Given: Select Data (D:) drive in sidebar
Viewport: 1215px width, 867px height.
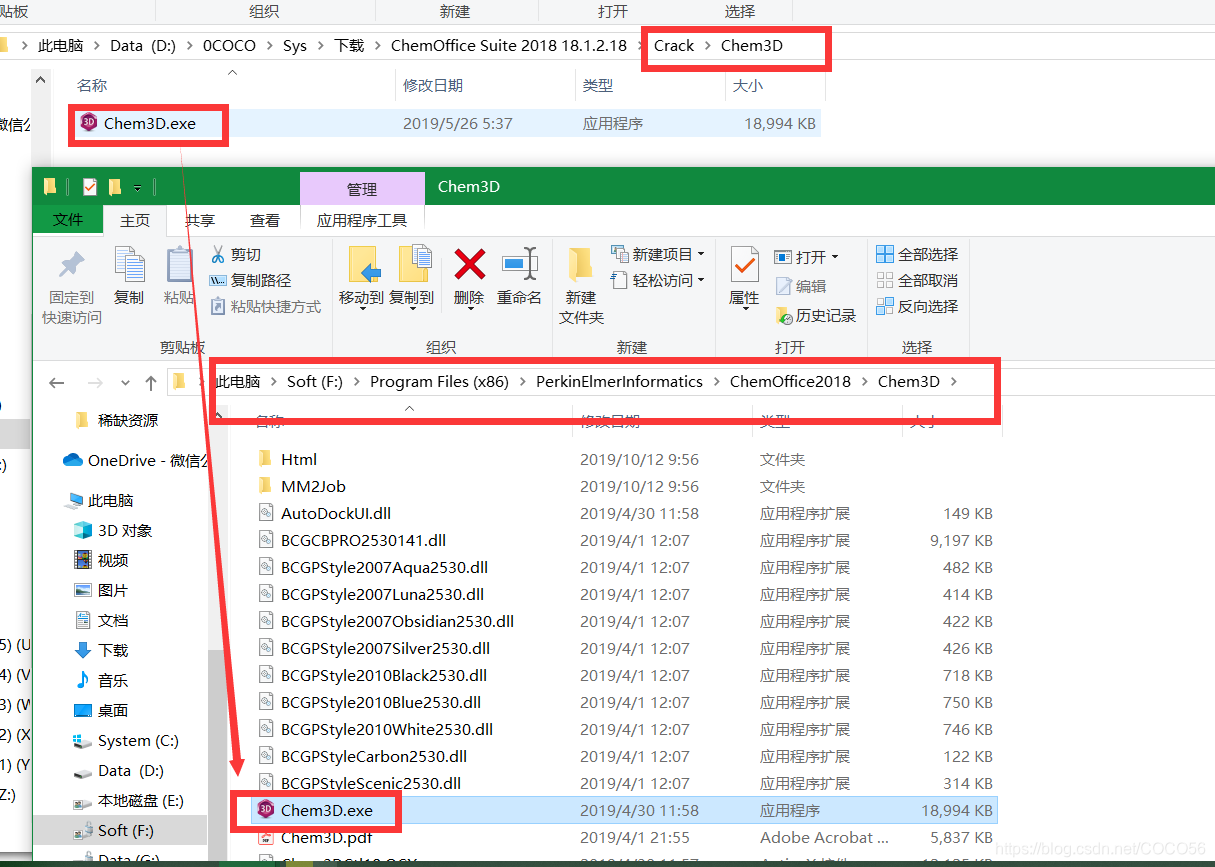Looking at the screenshot, I should point(118,771).
